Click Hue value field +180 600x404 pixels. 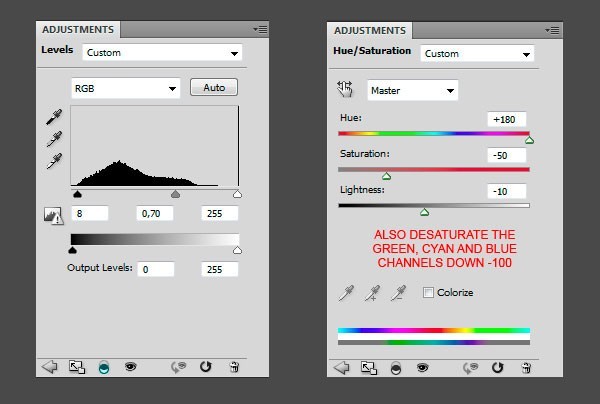point(507,119)
